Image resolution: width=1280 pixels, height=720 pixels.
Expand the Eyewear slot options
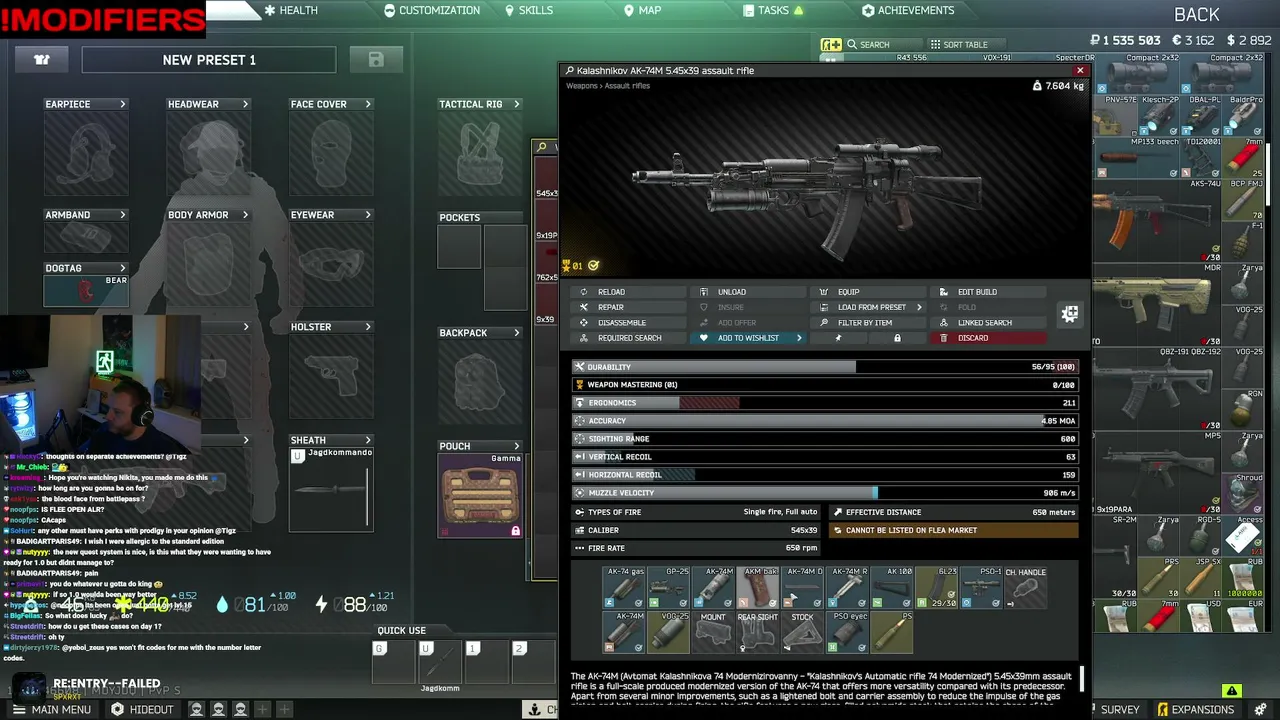coord(368,215)
